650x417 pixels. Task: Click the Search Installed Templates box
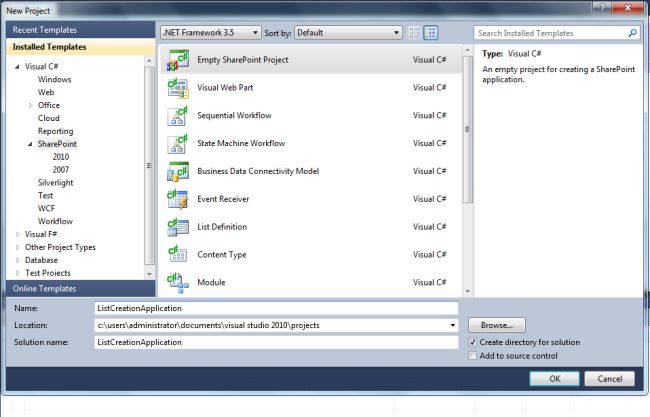point(551,33)
